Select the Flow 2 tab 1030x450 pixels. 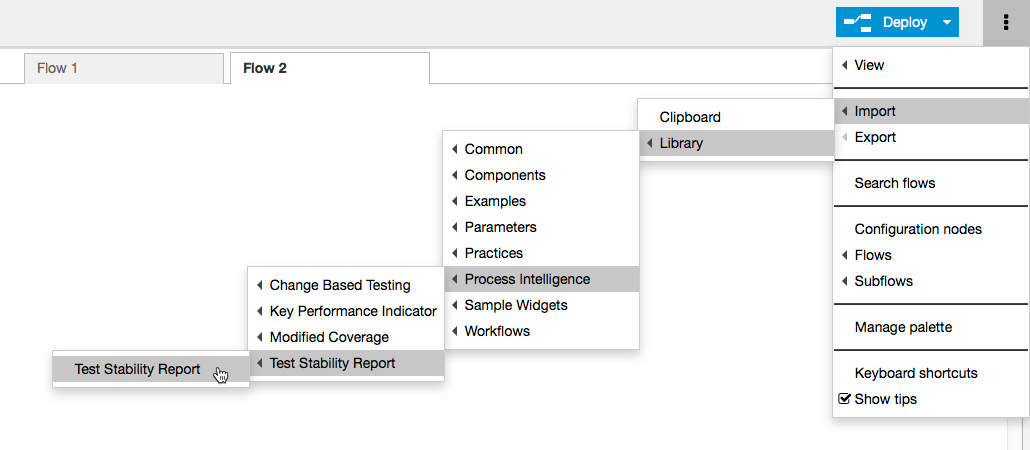[330, 68]
